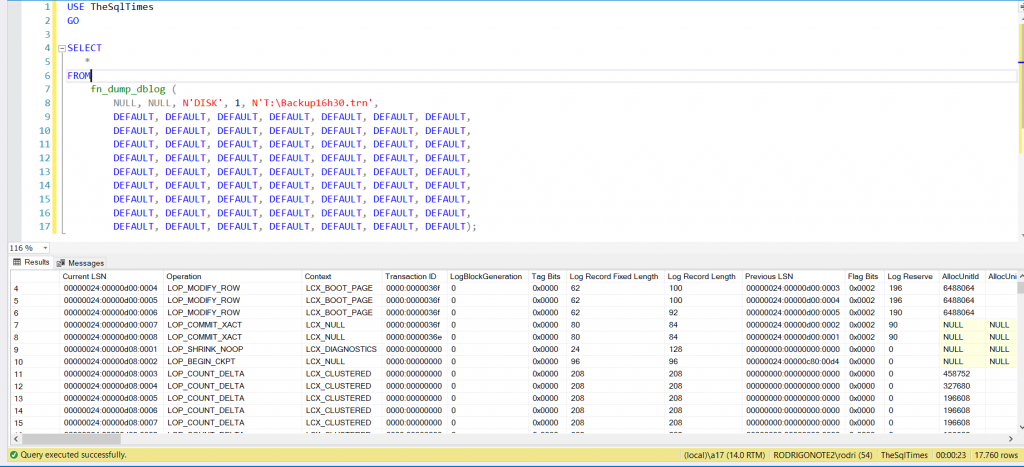Screen dimensions: 1024x467
Task: Click the FROM keyword in the editor
Action: coord(79,76)
